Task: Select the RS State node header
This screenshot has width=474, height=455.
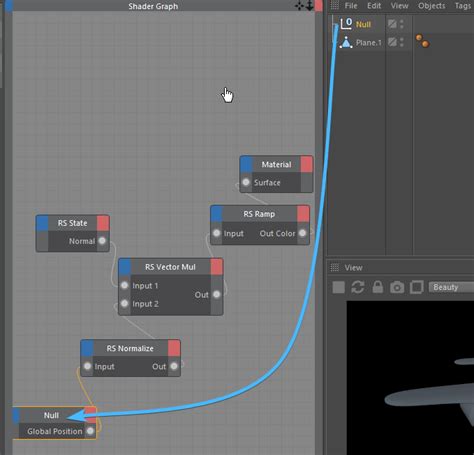Action: [72, 223]
